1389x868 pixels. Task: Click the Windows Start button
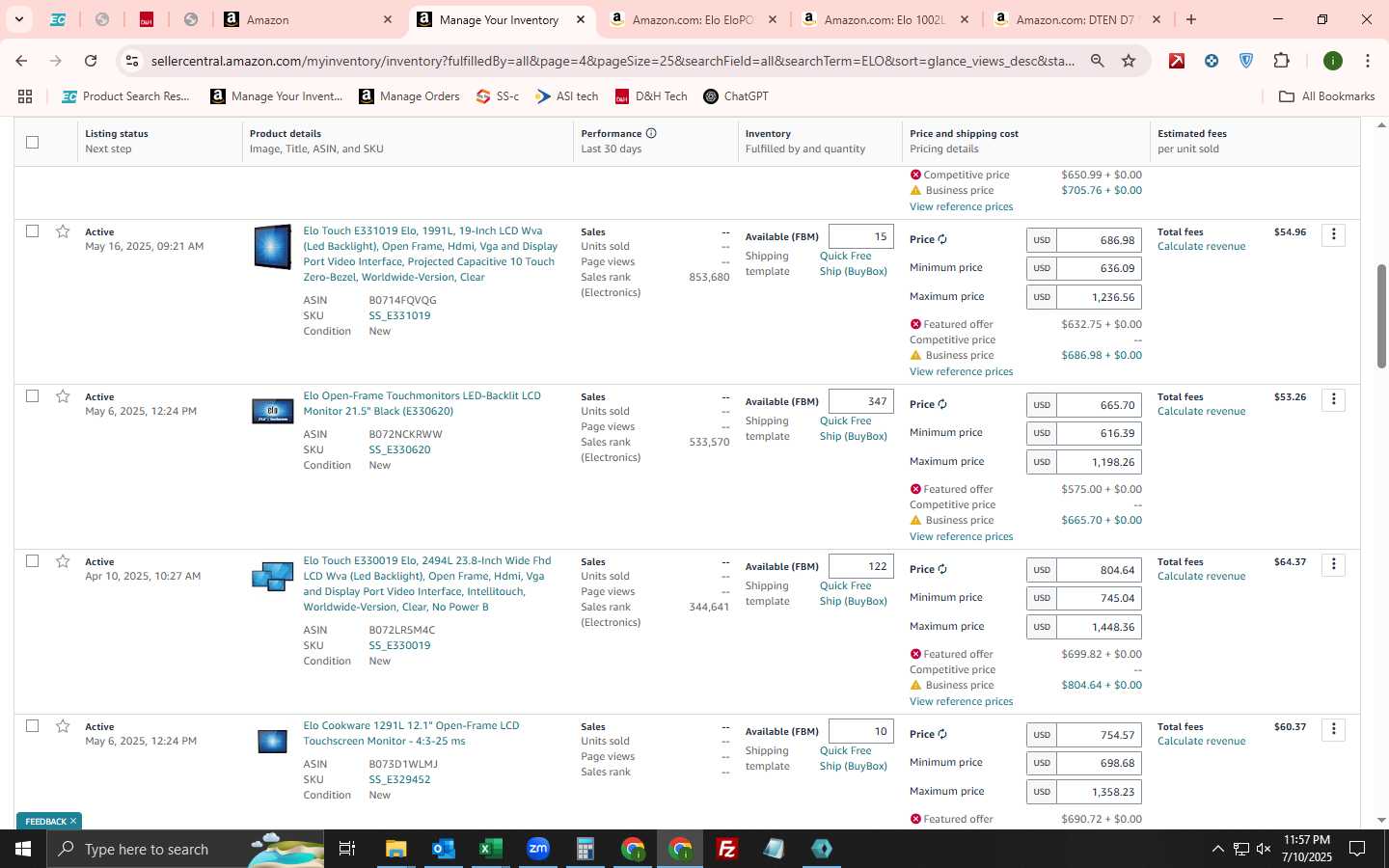point(23,849)
